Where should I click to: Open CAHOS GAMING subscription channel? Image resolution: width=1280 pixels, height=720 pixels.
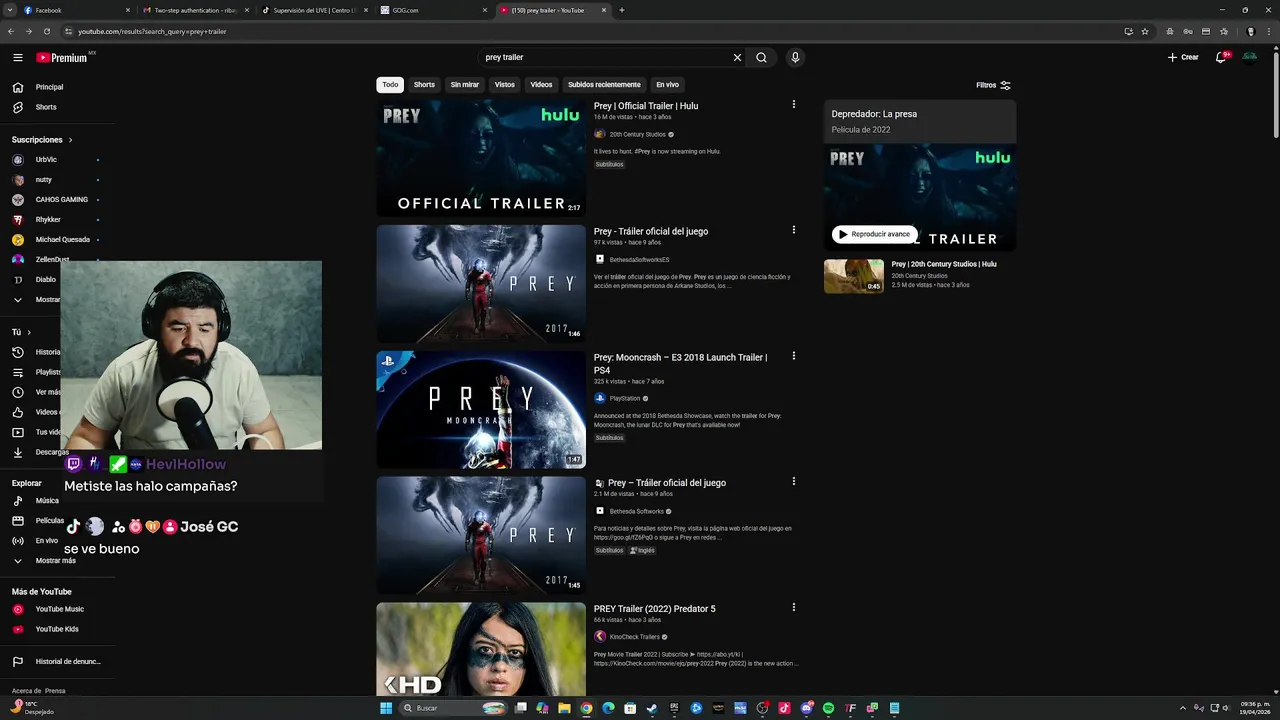click(61, 200)
